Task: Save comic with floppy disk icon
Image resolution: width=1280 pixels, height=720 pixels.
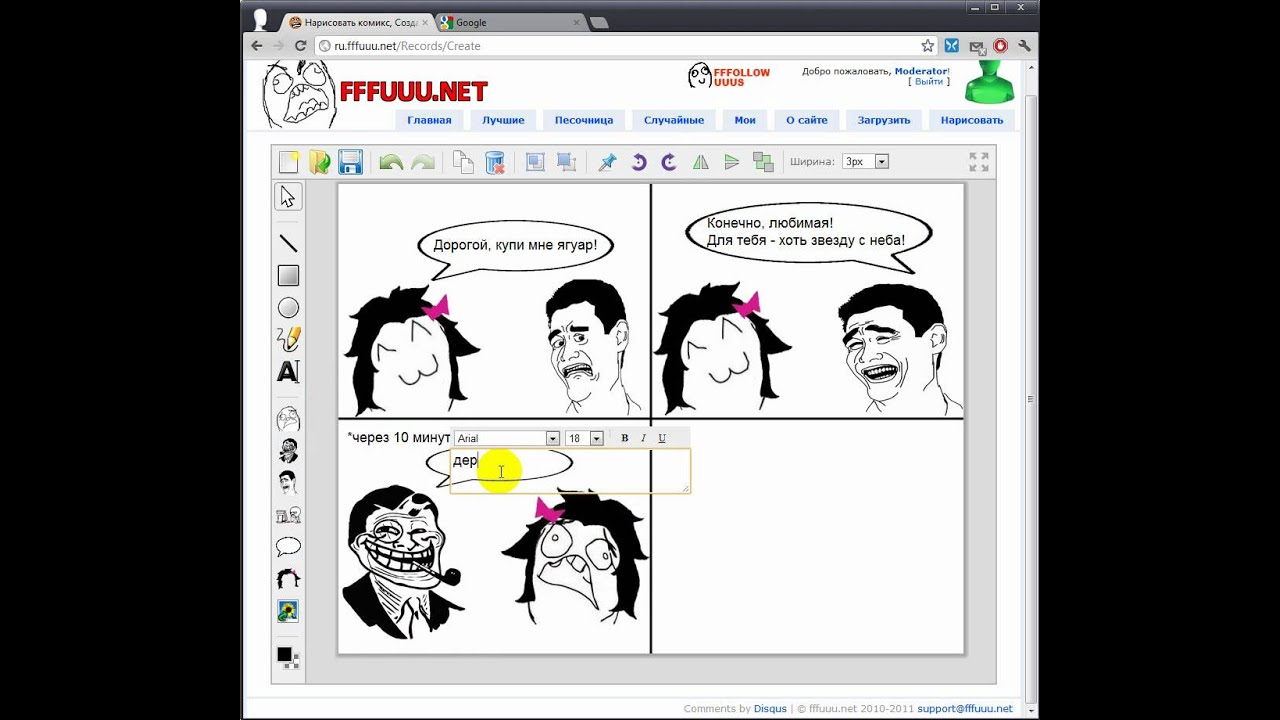Action: pyautogui.click(x=350, y=162)
